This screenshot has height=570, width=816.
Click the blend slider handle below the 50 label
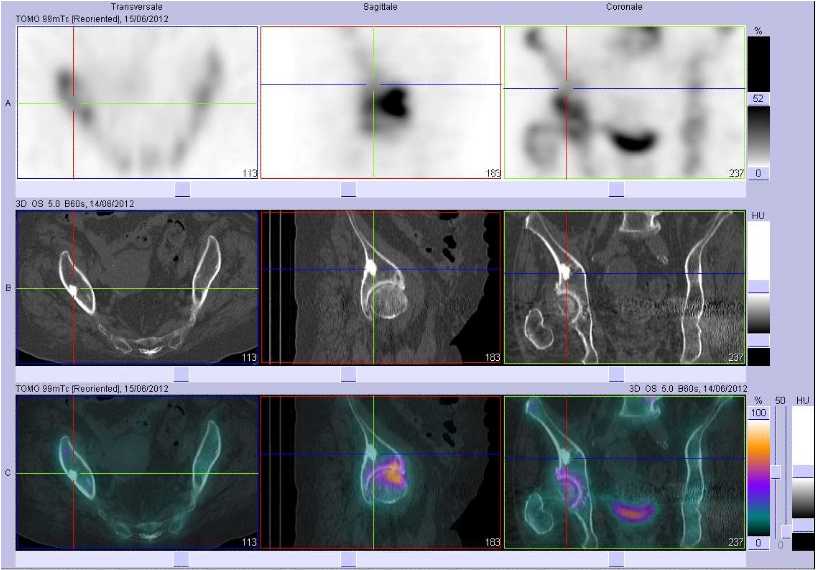click(x=775, y=472)
